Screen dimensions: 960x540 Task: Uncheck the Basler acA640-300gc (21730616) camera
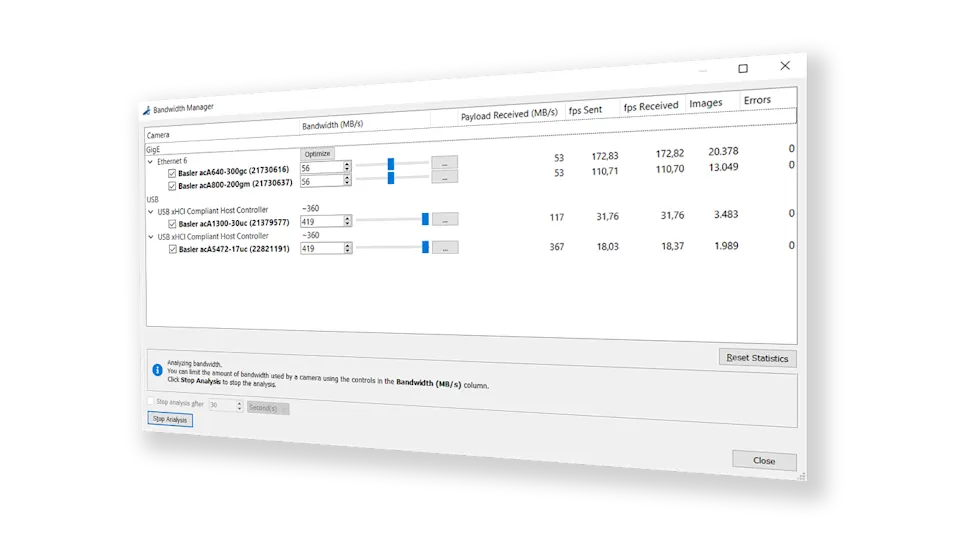(x=172, y=174)
